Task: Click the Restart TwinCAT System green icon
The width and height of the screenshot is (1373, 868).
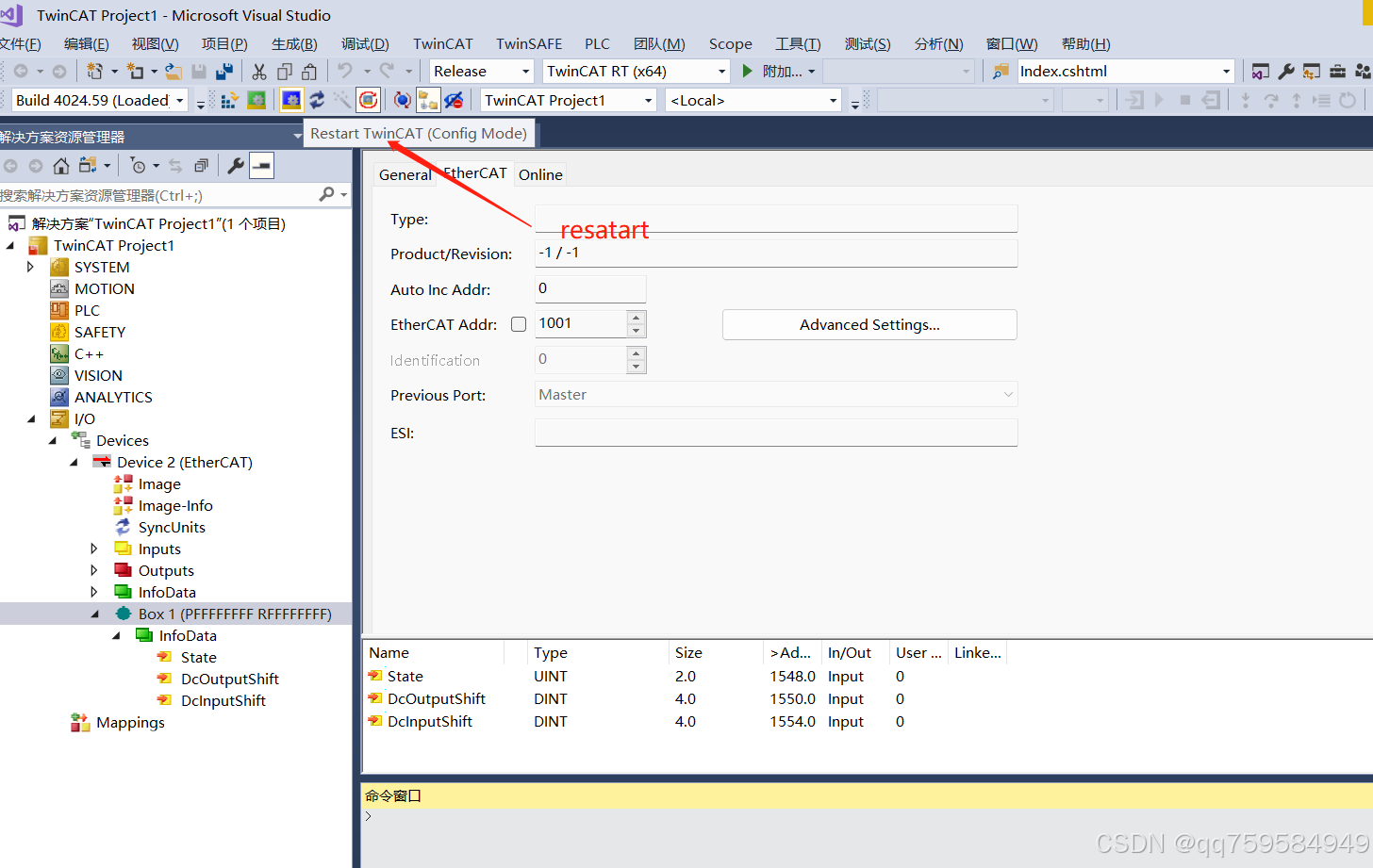Action: (256, 100)
